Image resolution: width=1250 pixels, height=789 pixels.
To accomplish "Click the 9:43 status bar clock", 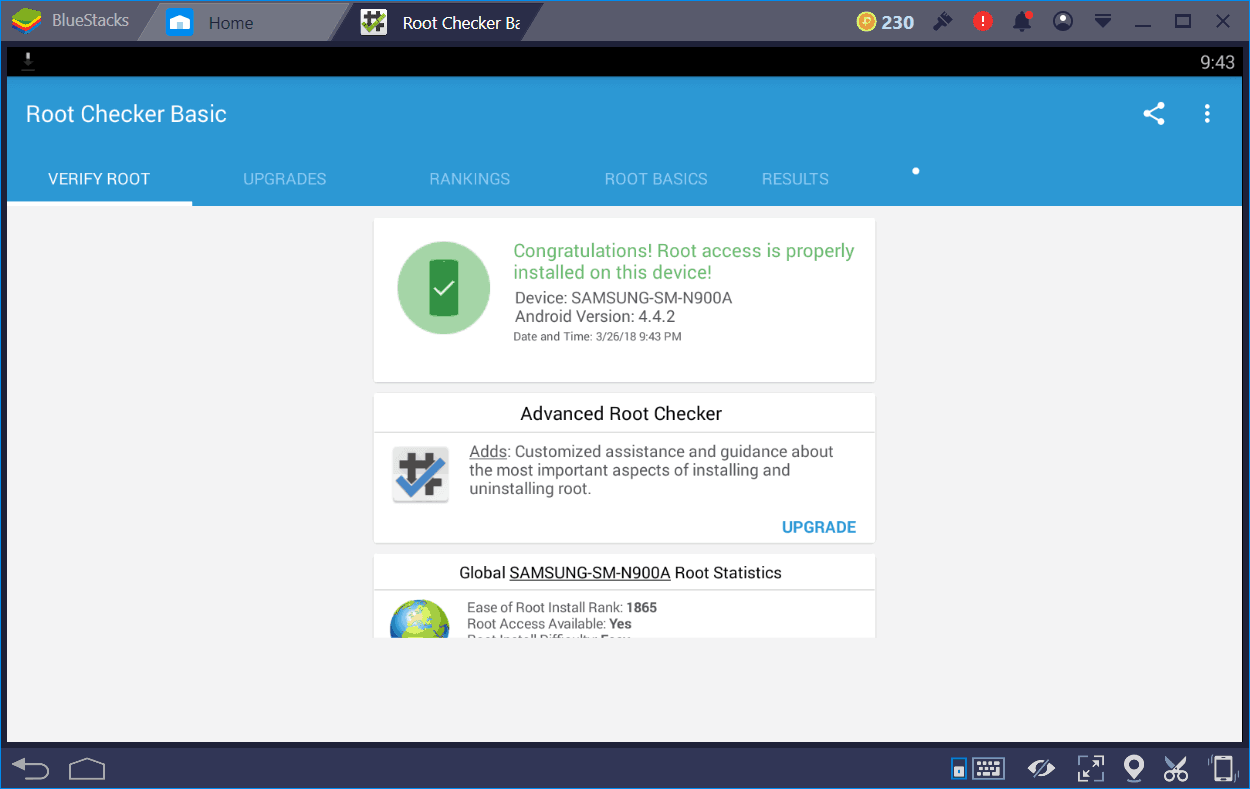I will point(1217,62).
